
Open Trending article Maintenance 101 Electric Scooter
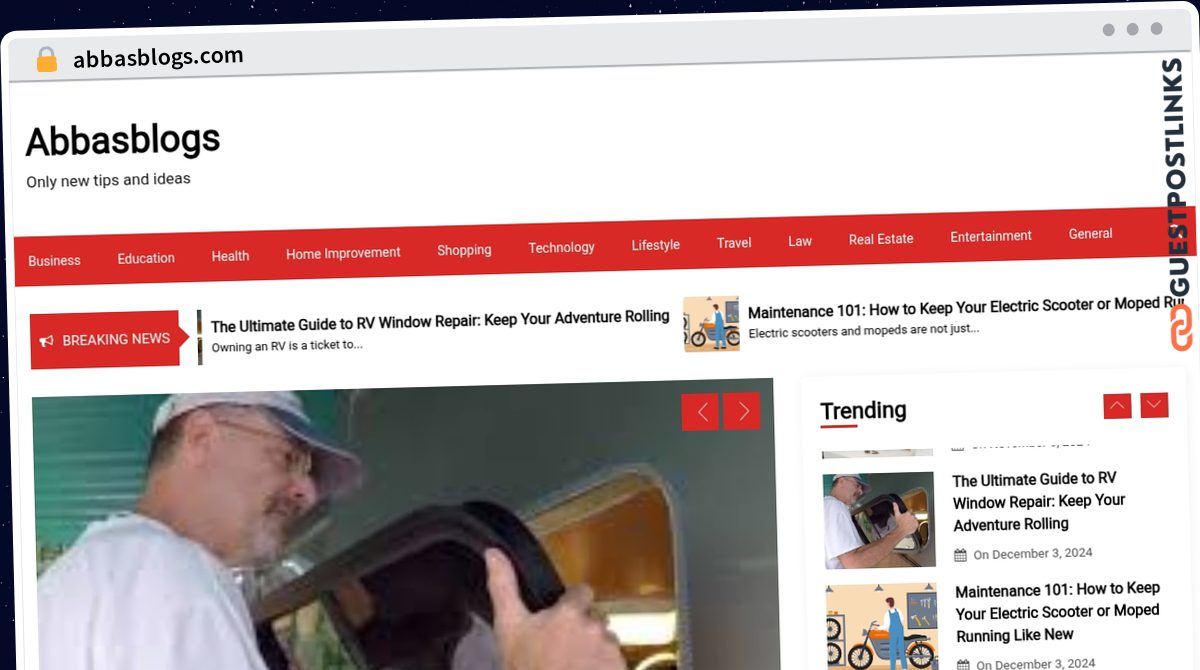(1058, 612)
